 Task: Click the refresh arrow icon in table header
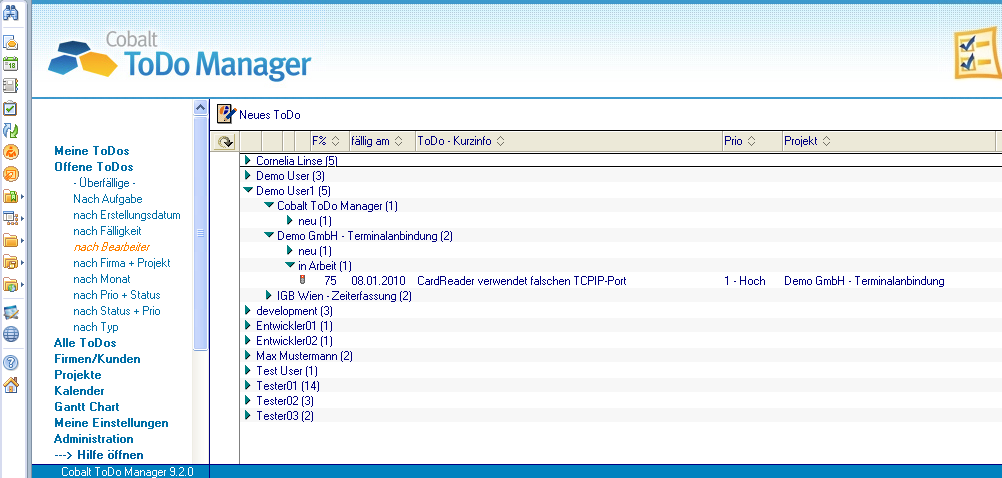pyautogui.click(x=225, y=142)
